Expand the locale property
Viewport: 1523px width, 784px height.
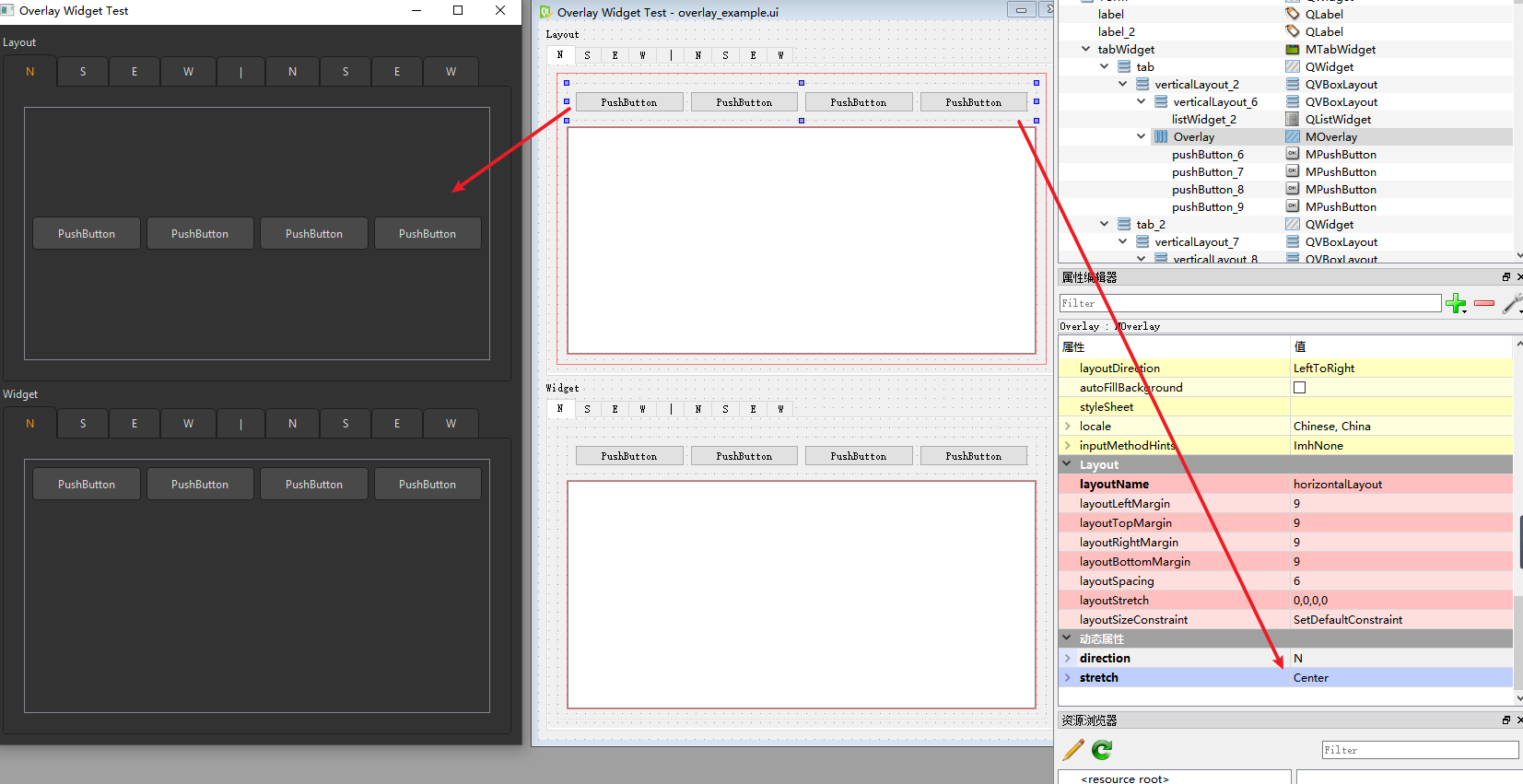(1068, 427)
